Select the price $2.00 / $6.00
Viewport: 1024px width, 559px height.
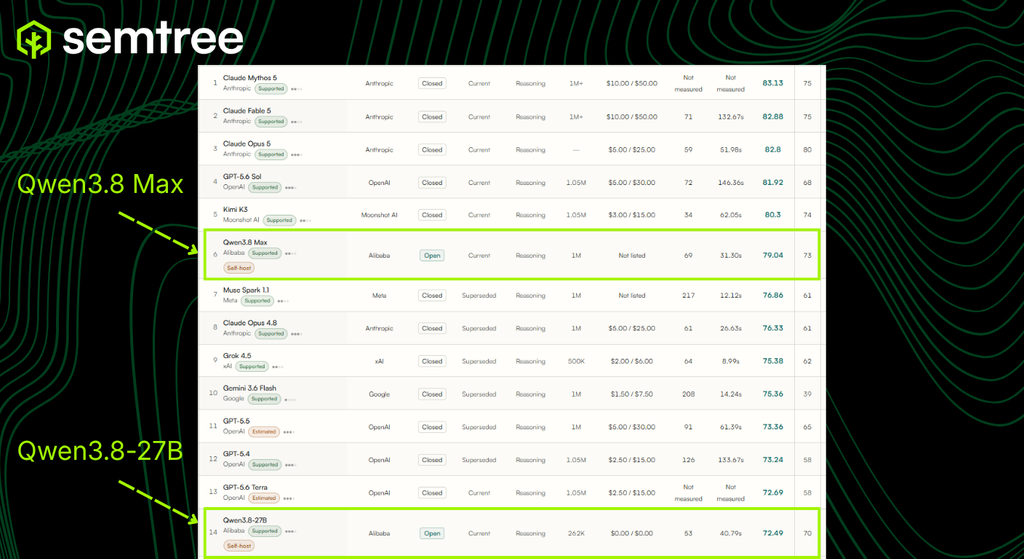point(632,361)
